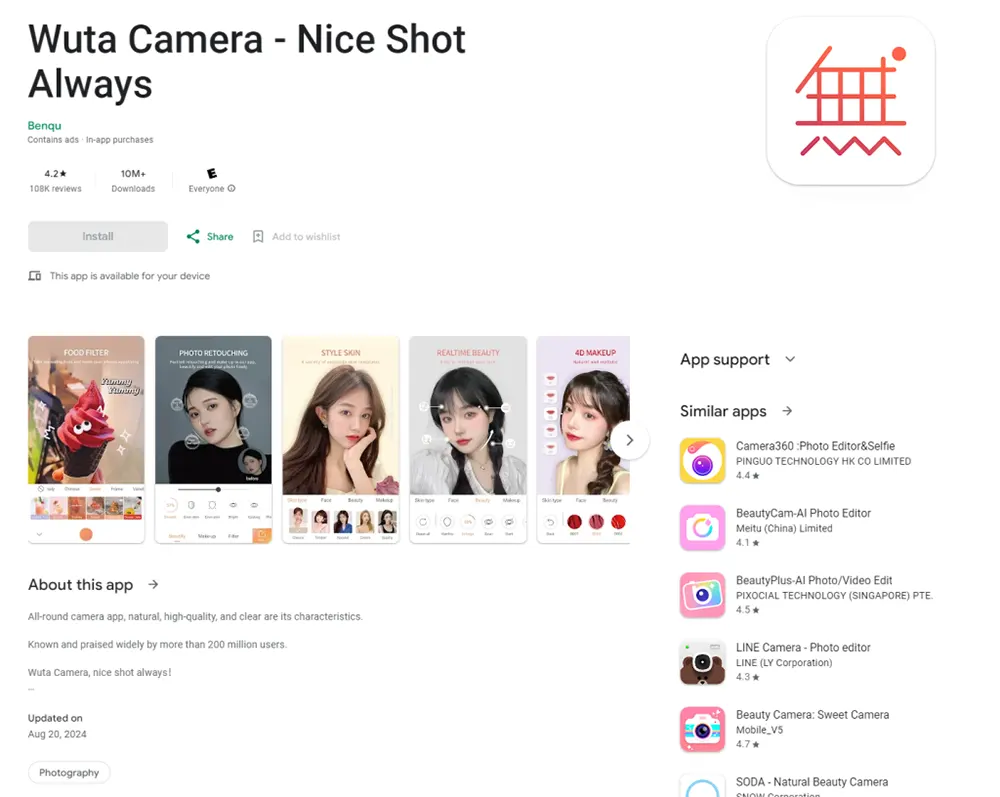The image size is (1000, 797).
Task: Open the BeautyPlus-AI Photo/Video Edit icon
Action: point(702,594)
